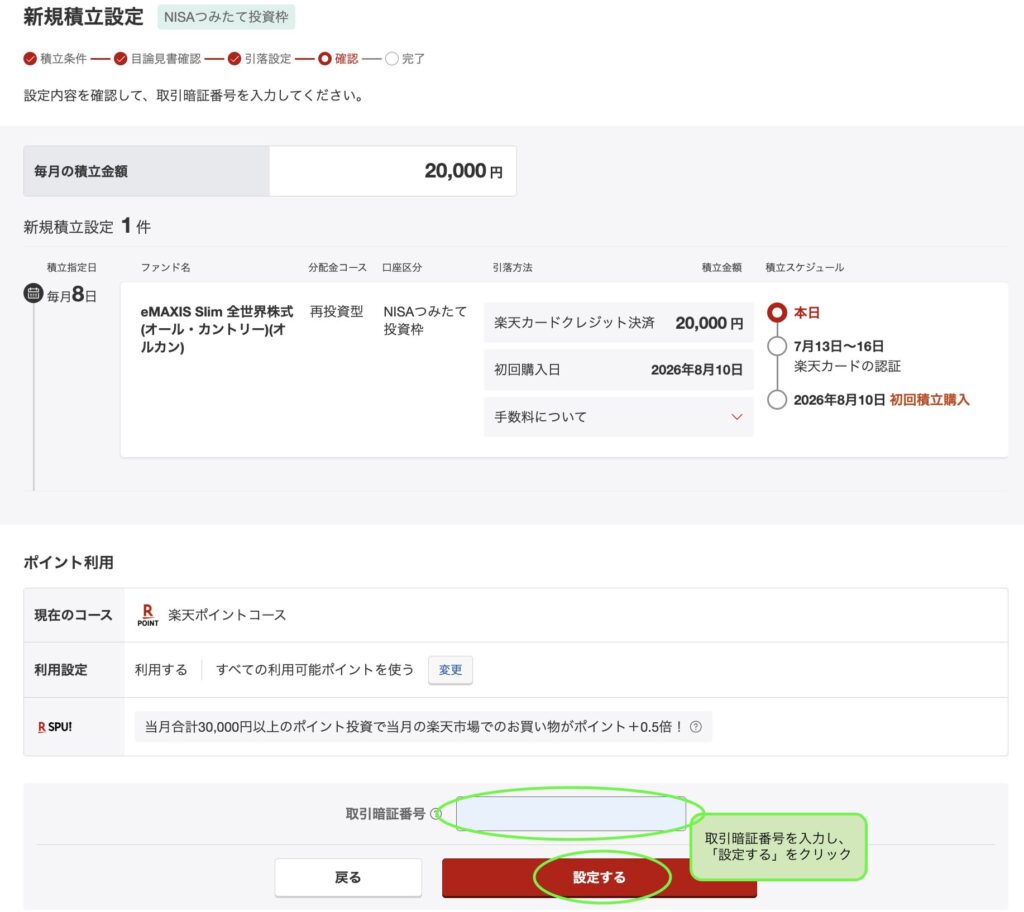Click the 分配金コース column header
The image size is (1024, 912).
(338, 267)
